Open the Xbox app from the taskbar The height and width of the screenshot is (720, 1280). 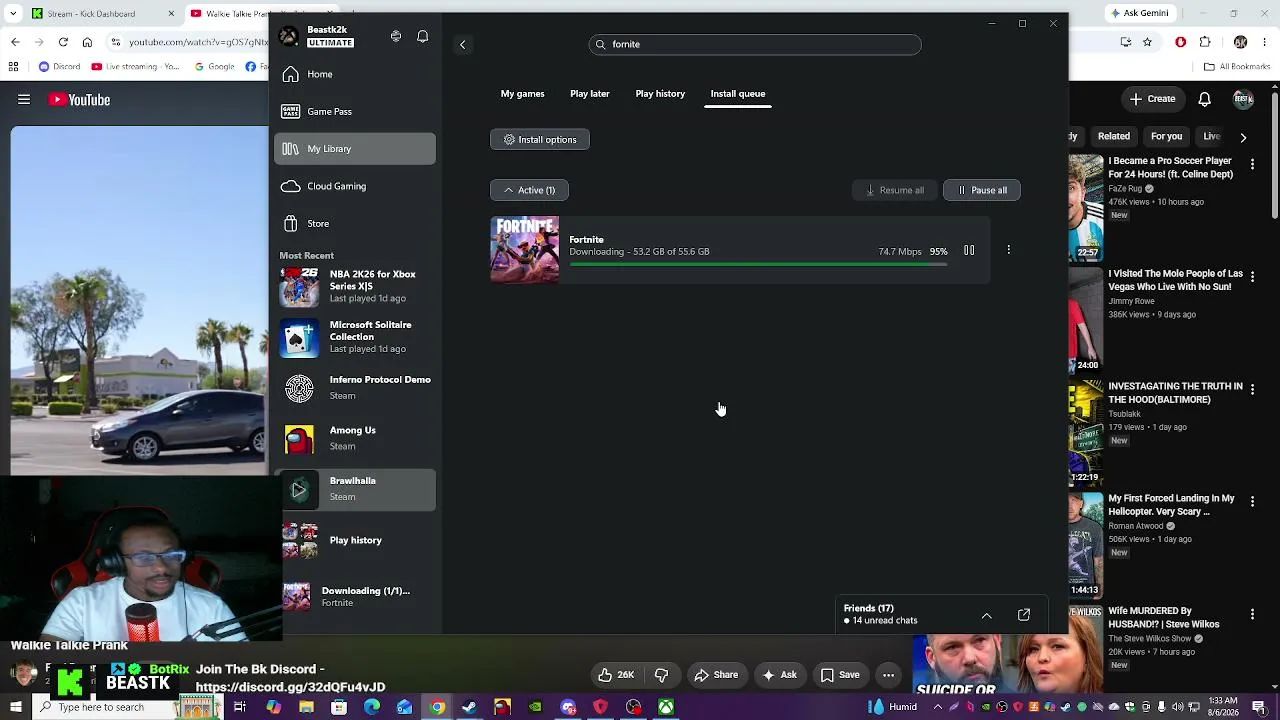(x=665, y=707)
